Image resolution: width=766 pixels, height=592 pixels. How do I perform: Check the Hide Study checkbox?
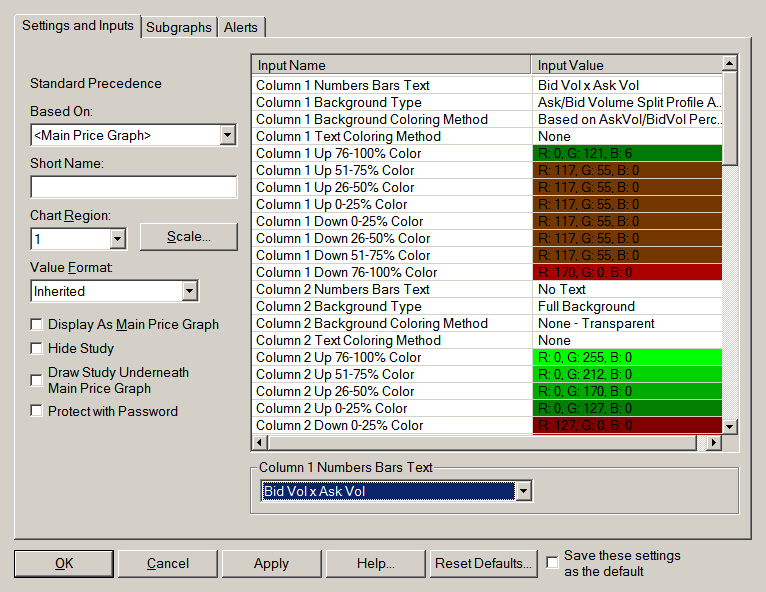click(37, 349)
